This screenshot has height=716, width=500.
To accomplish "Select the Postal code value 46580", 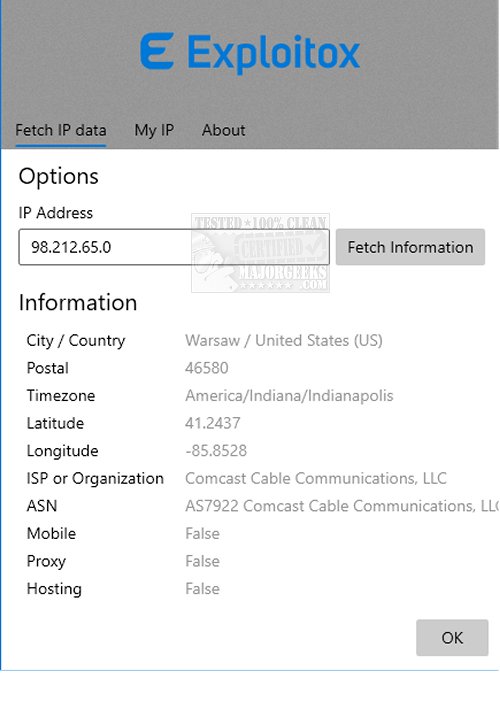I will coord(206,368).
